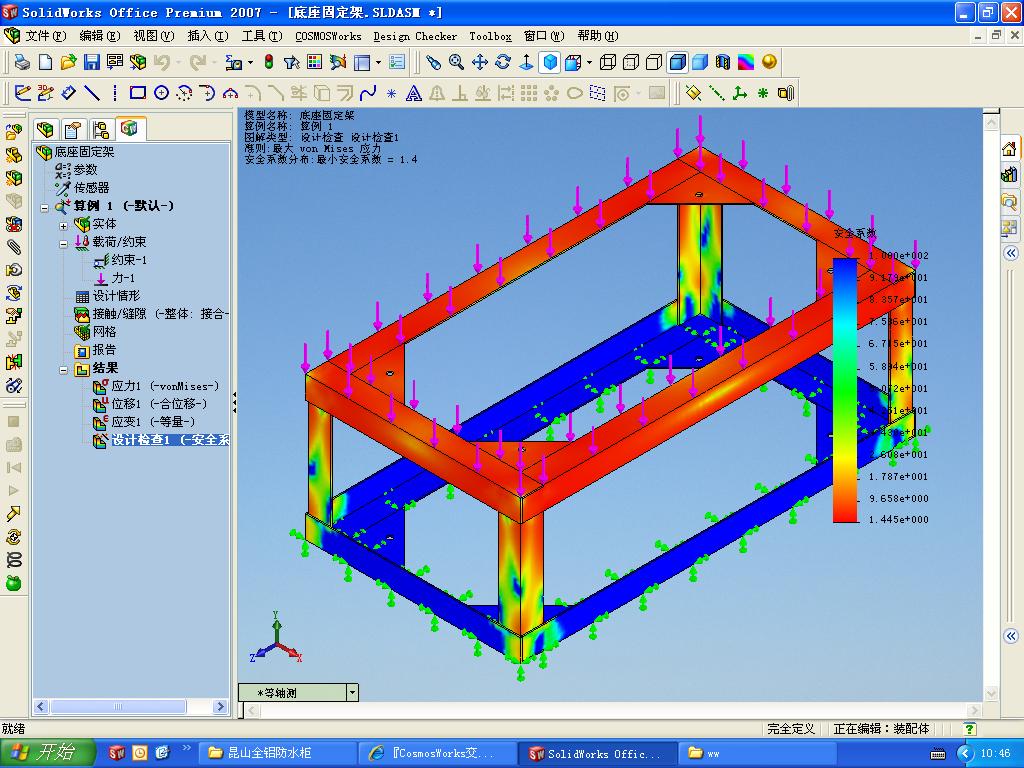Open the 文件(F) menu
This screenshot has width=1024, height=768.
click(45, 36)
